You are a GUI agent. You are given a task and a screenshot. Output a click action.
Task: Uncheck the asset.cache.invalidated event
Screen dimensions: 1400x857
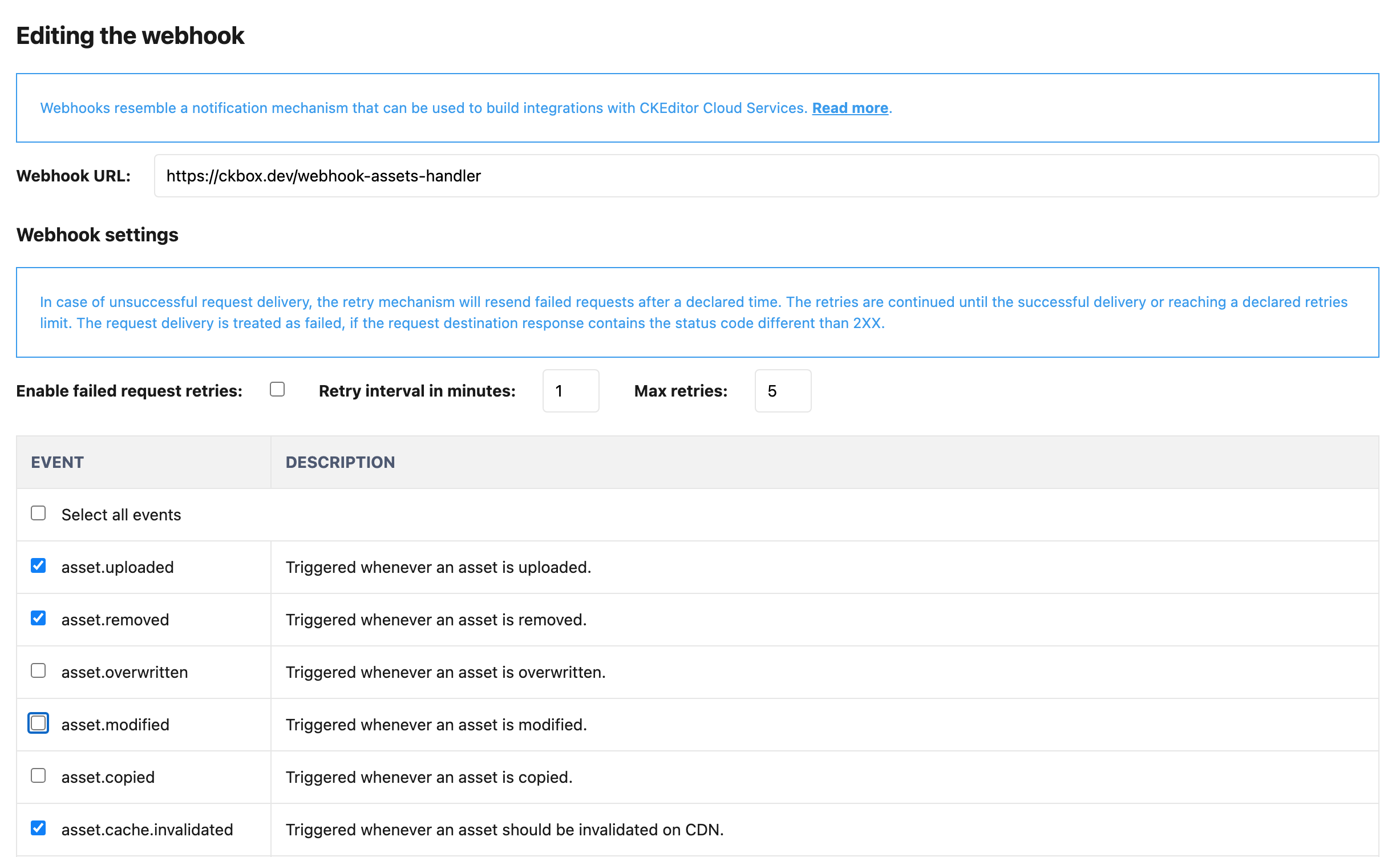coord(38,828)
